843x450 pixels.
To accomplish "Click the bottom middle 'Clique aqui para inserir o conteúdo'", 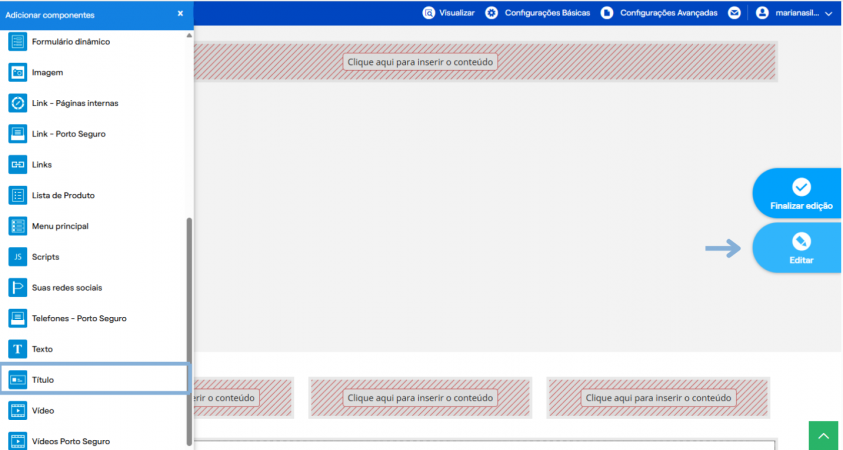I will [420, 398].
